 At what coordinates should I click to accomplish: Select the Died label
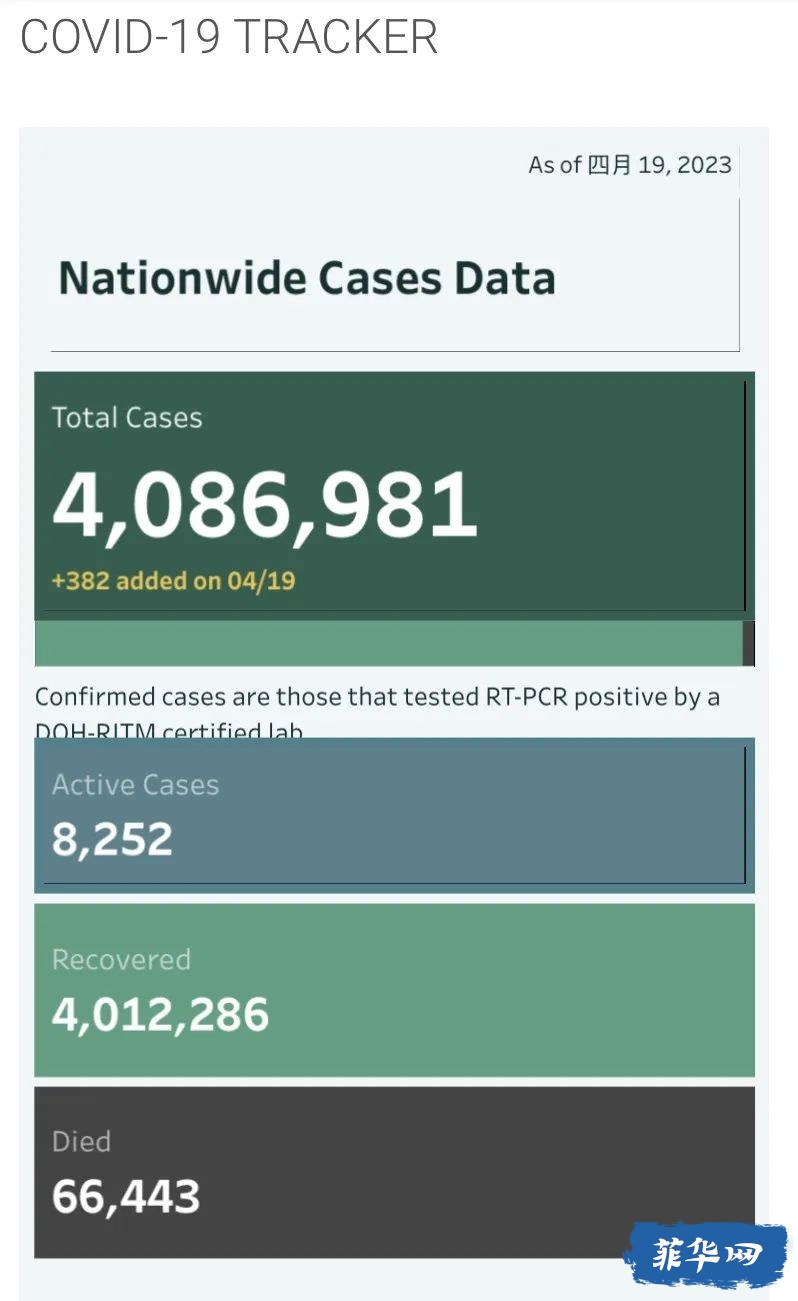click(81, 1142)
